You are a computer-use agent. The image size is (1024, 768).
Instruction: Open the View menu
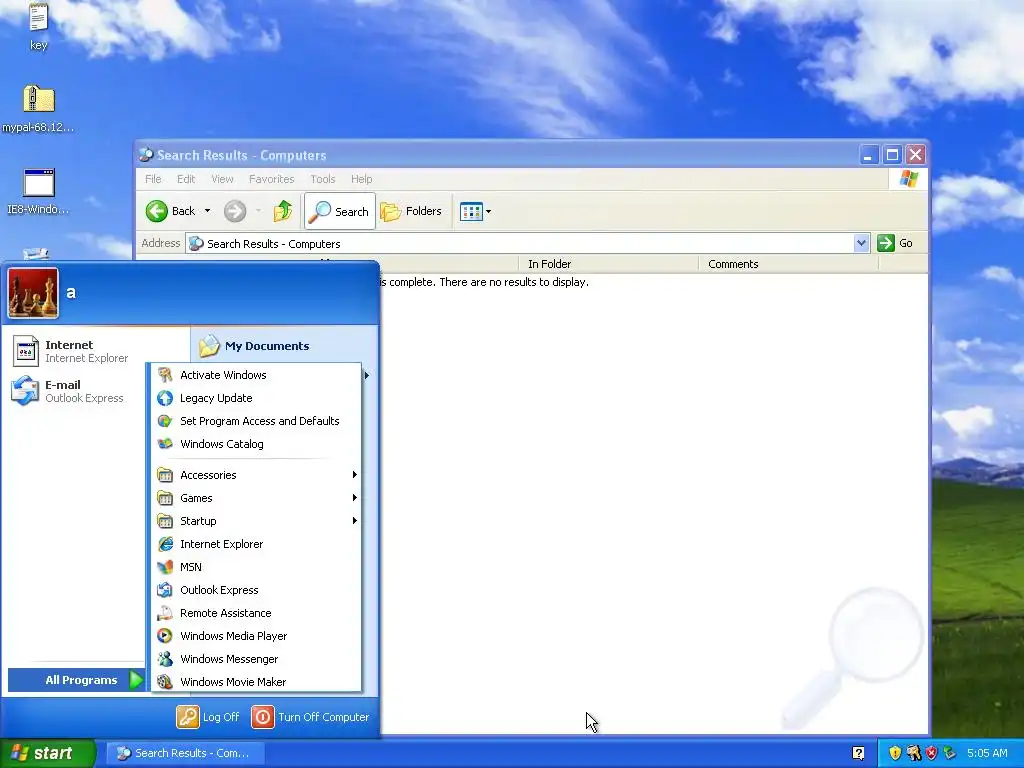tap(222, 179)
